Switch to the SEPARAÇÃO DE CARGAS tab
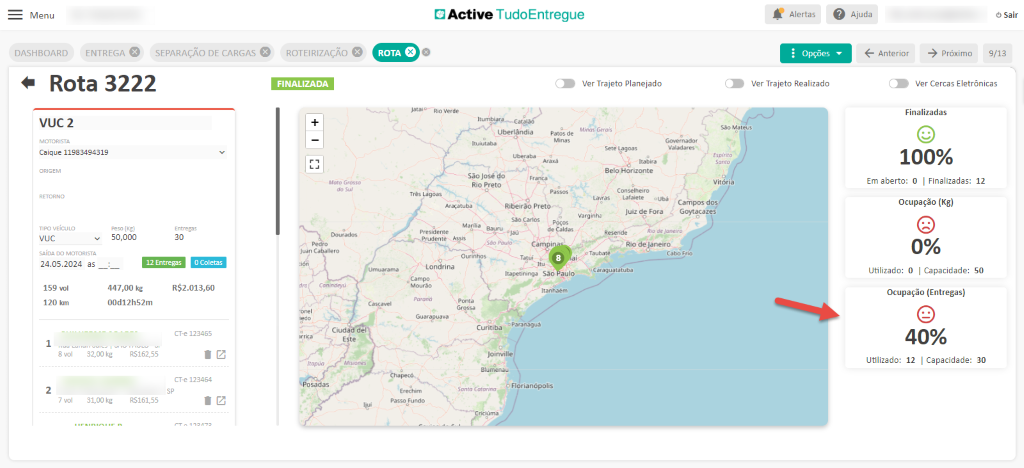 [205, 53]
